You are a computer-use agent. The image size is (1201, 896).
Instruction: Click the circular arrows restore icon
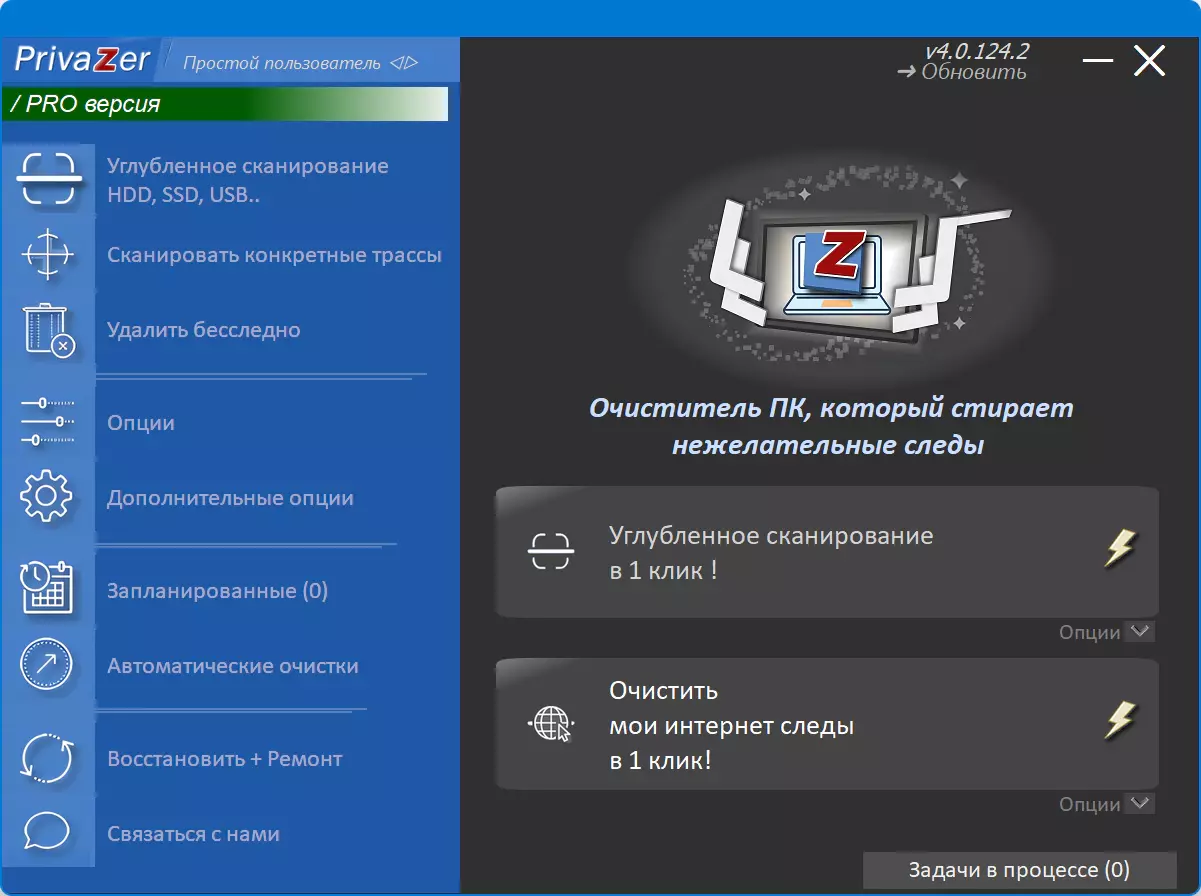point(47,759)
